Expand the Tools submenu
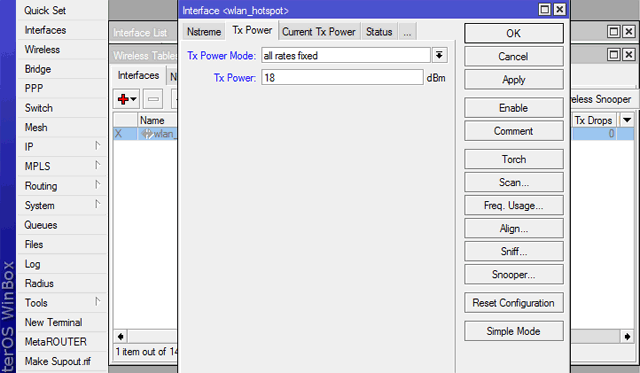The image size is (640, 373). click(62, 303)
